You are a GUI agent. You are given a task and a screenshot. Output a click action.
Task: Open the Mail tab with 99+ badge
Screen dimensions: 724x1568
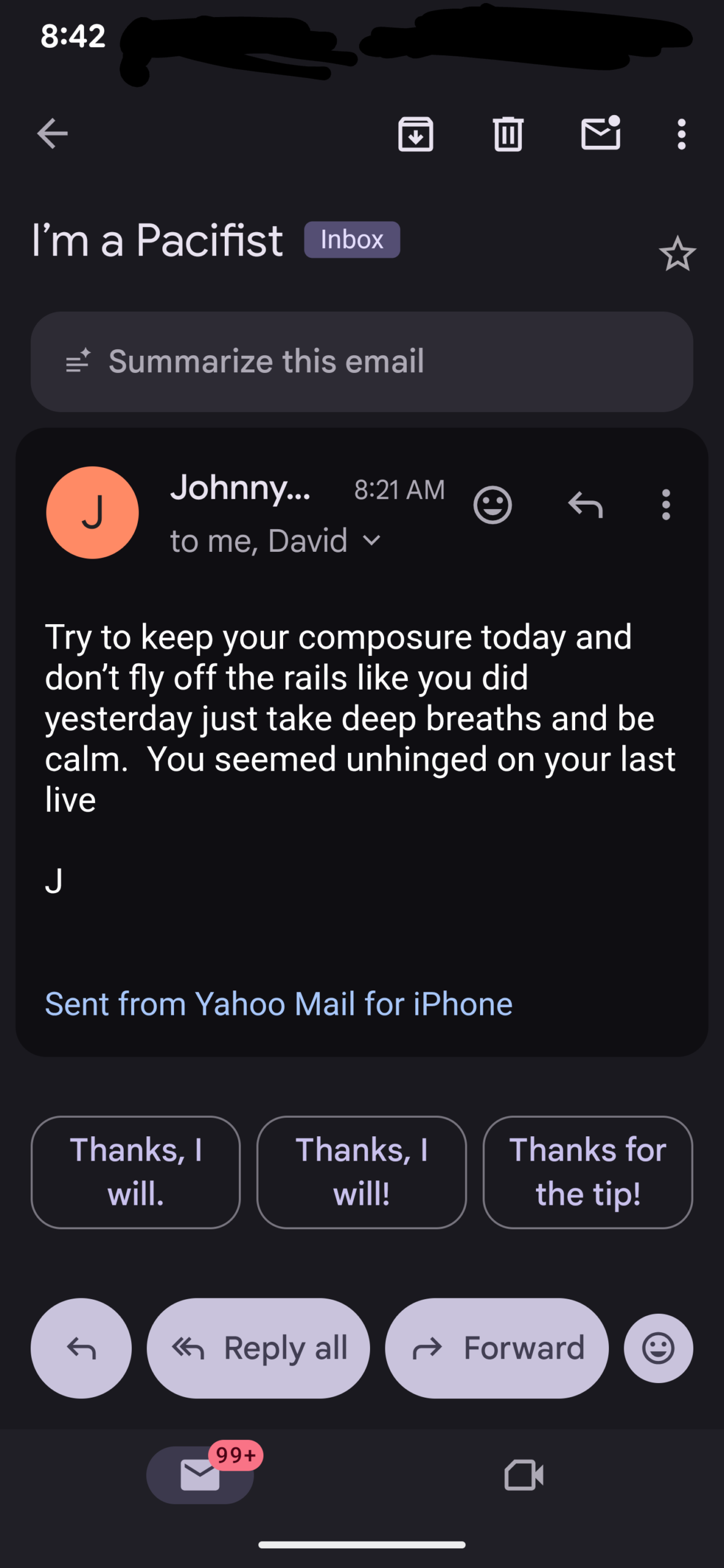pyautogui.click(x=200, y=1475)
